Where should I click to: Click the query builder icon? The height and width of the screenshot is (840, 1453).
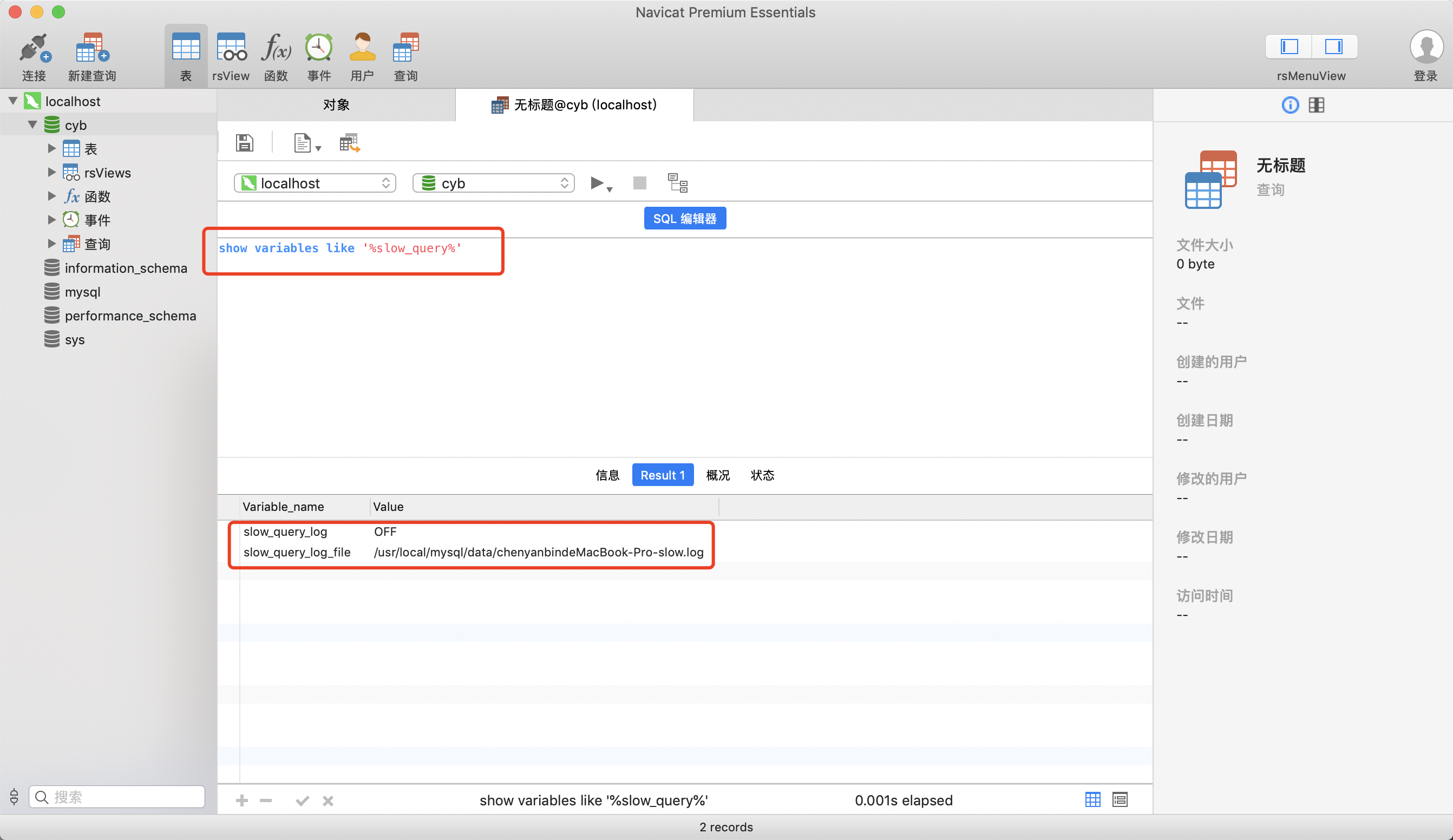point(349,142)
